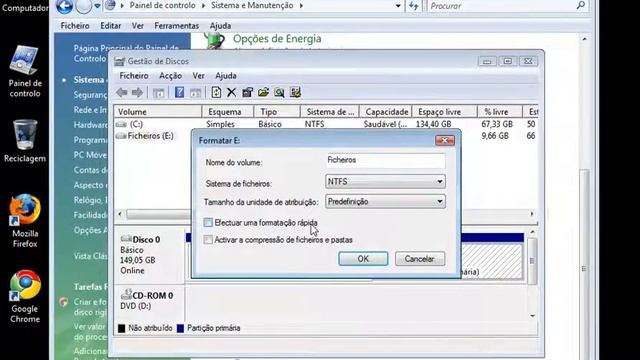Select the (C:) volume row
The height and width of the screenshot is (360, 640).
(x=325, y=124)
